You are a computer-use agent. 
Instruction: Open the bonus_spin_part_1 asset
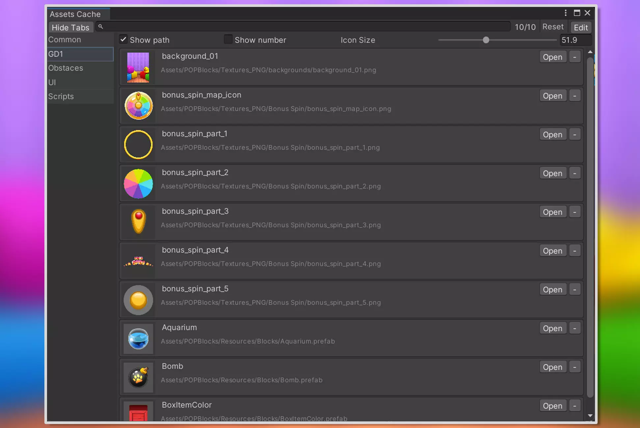point(552,134)
